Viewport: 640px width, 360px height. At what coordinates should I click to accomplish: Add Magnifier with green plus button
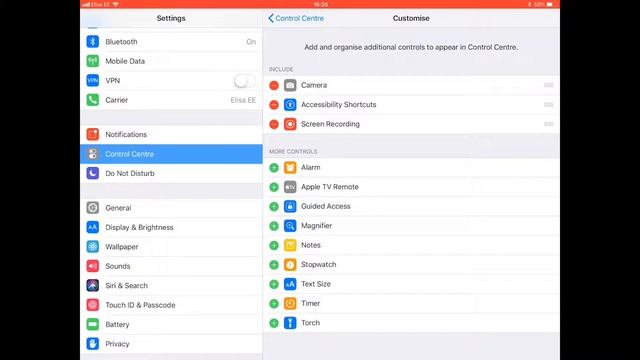274,226
